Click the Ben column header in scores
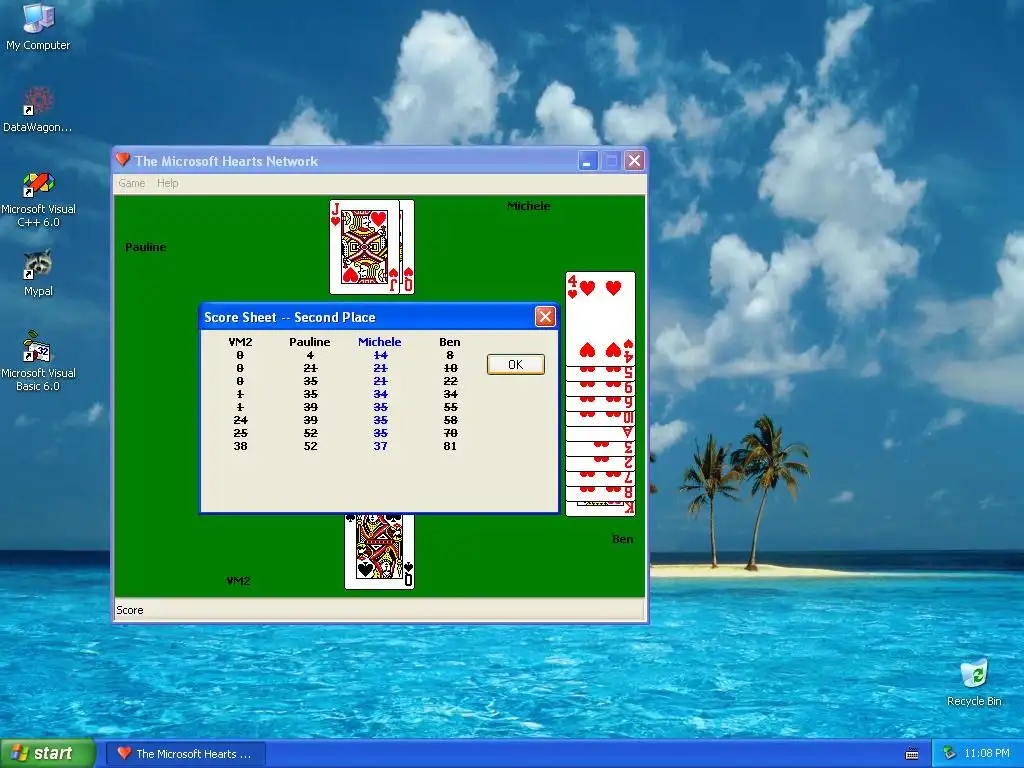Viewport: 1024px width, 768px height. click(x=449, y=342)
